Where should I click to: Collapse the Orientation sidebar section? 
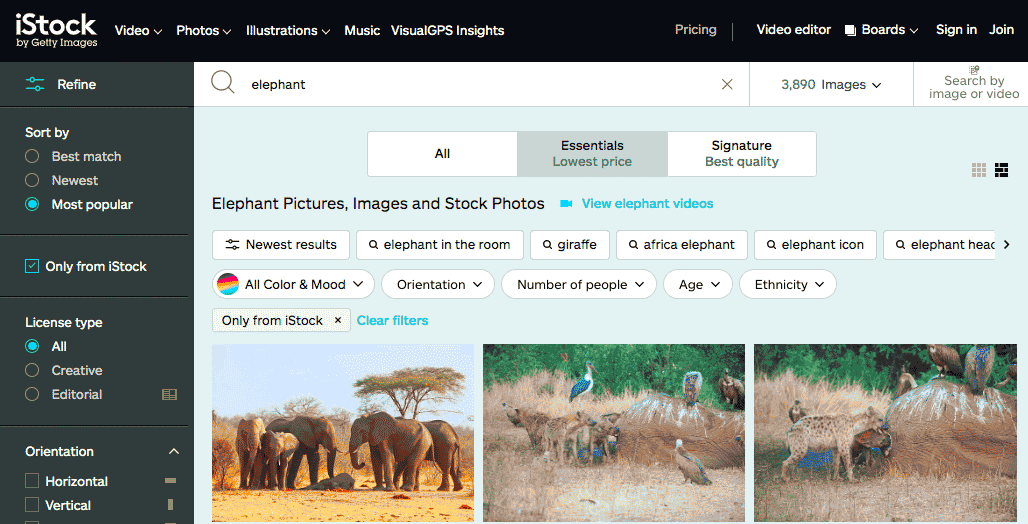click(174, 452)
